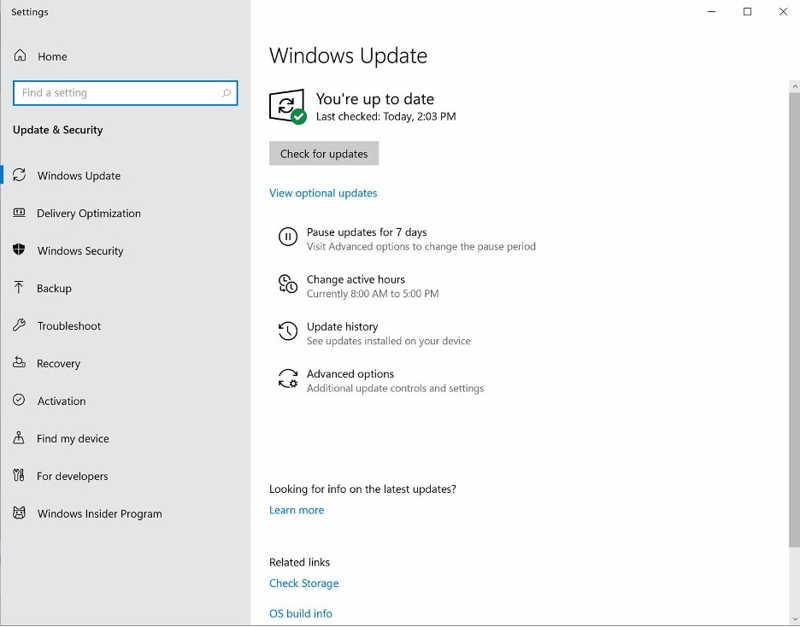Click the Learn more link
Image resolution: width=800 pixels, height=627 pixels.
[x=296, y=510]
